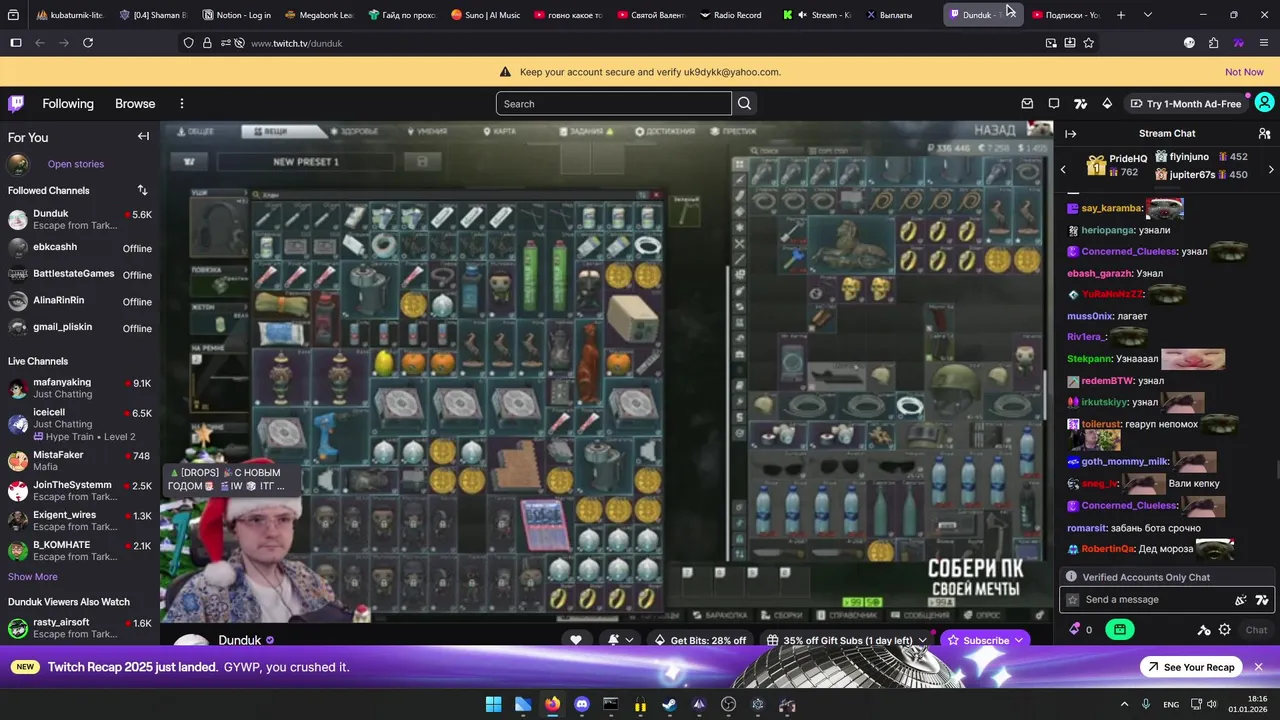1280x720 pixels.
Task: Click the Firefox reload page button
Action: point(88,43)
